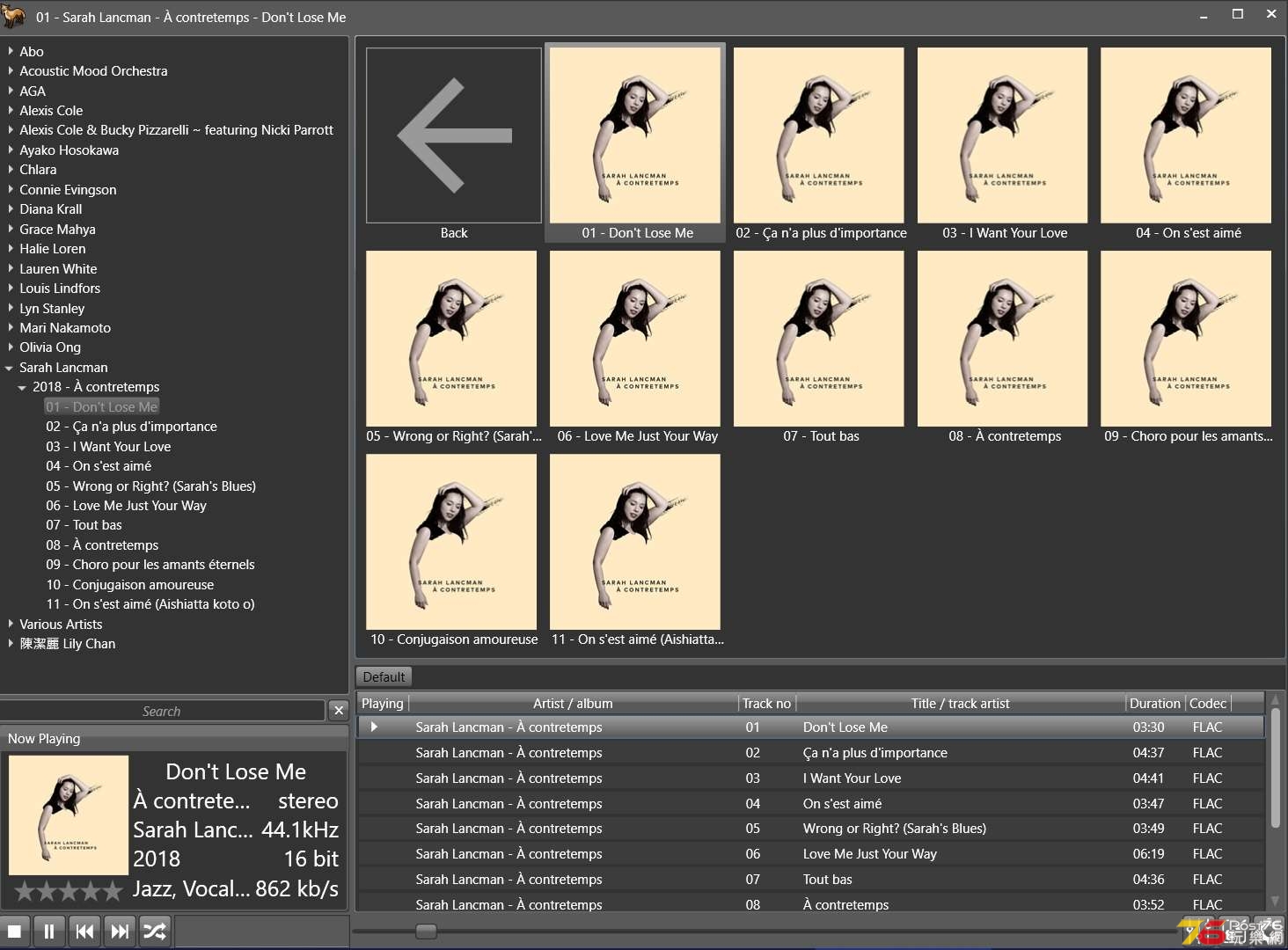Select tree item '02 - Ça n'a plus d'importance'
Screen dimensions: 1288x950
point(131,427)
